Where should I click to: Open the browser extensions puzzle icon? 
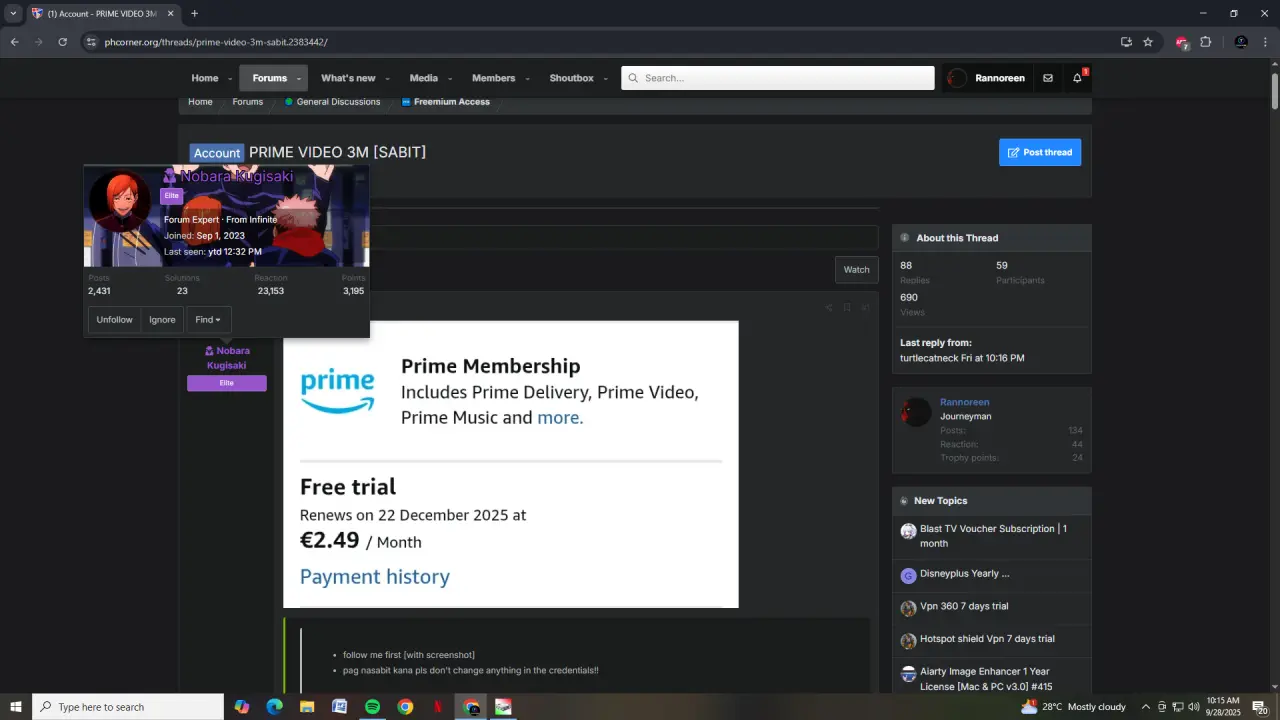[x=1205, y=42]
